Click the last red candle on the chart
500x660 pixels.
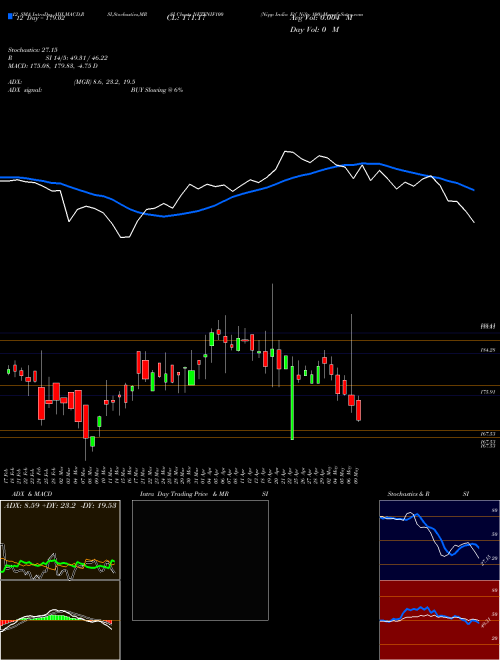point(359,410)
